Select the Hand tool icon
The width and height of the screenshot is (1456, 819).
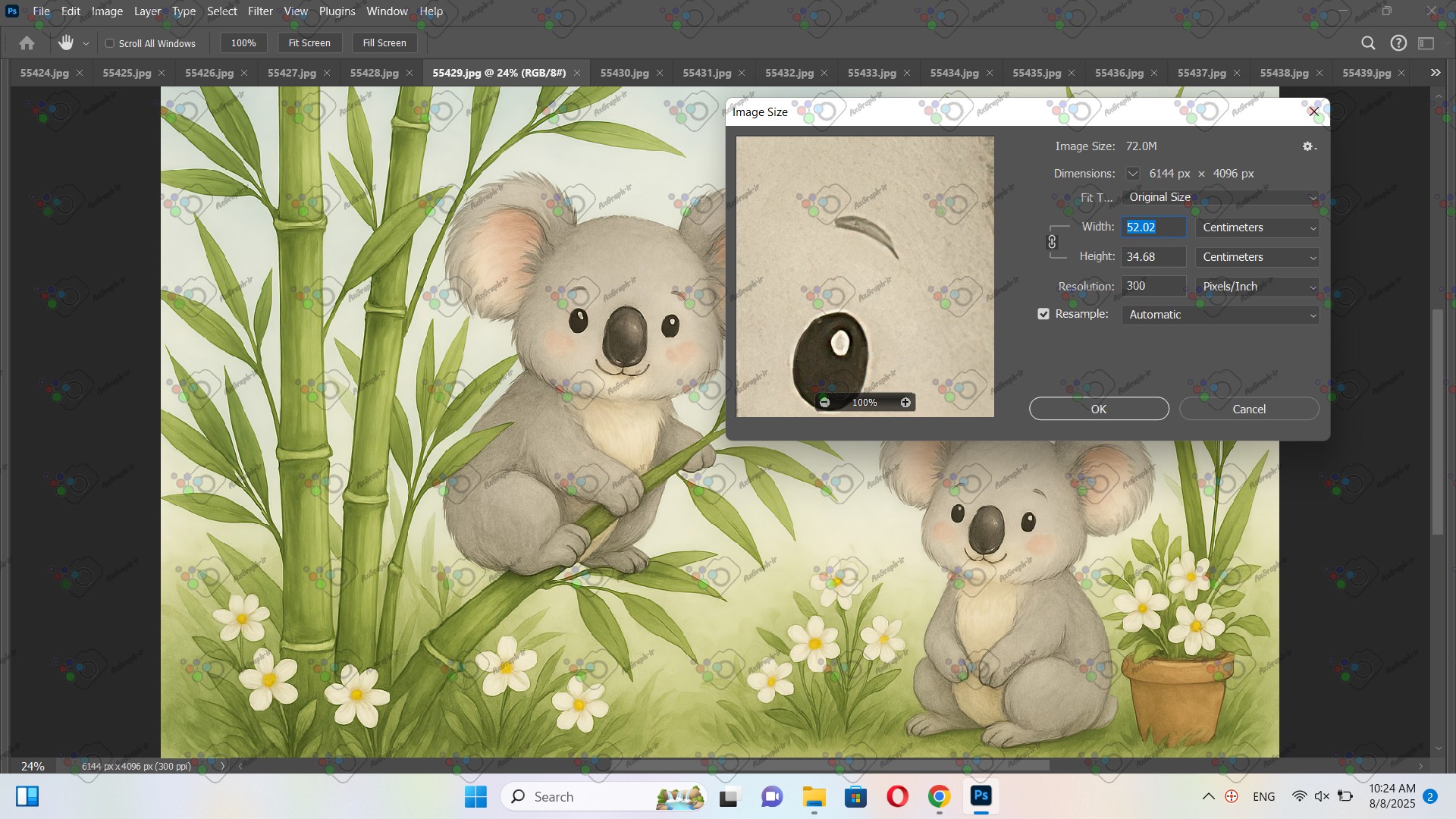[x=66, y=43]
